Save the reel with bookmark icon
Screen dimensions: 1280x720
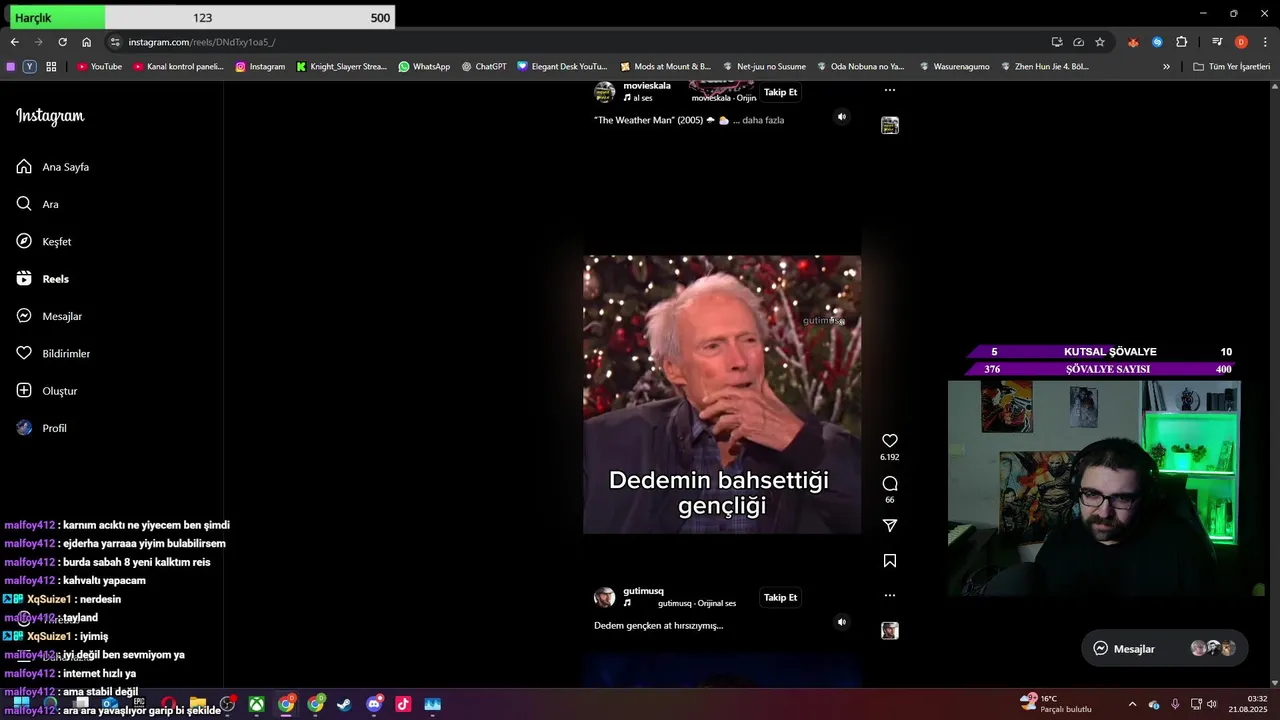(889, 561)
